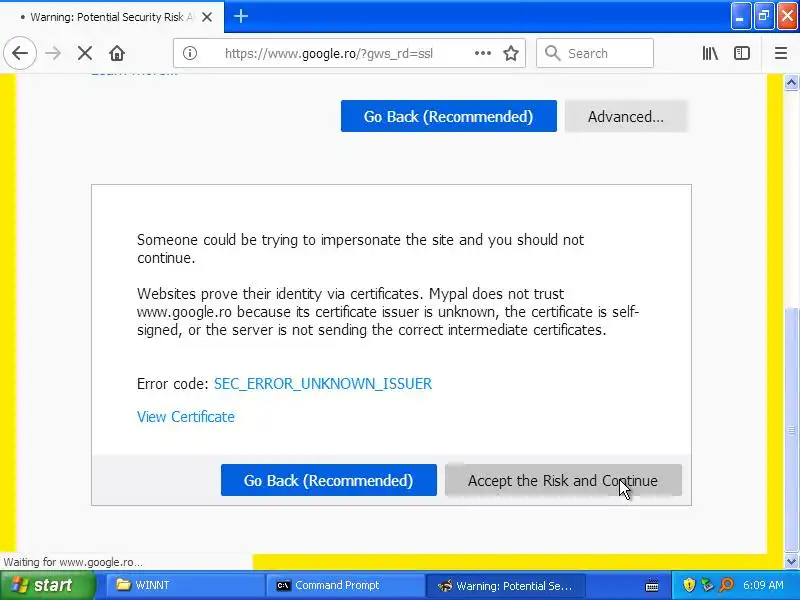800x600 pixels.
Task: Open page actions three-dots menu
Action: pyautogui.click(x=482, y=53)
